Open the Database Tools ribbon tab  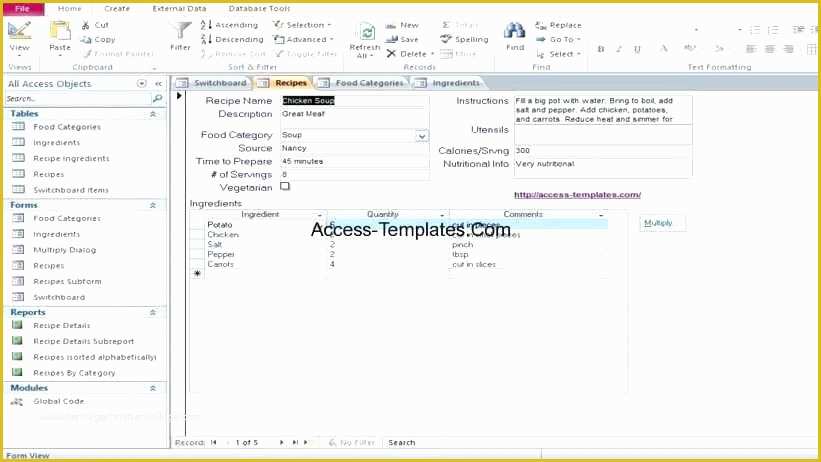[259, 8]
